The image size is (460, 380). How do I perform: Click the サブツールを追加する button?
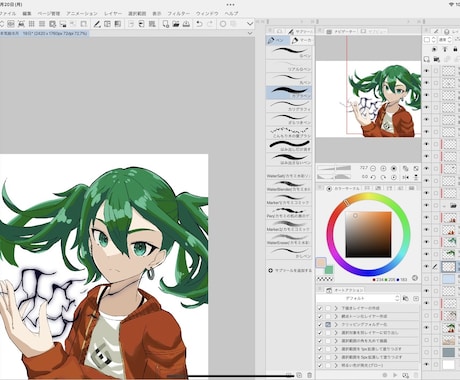coord(290,270)
